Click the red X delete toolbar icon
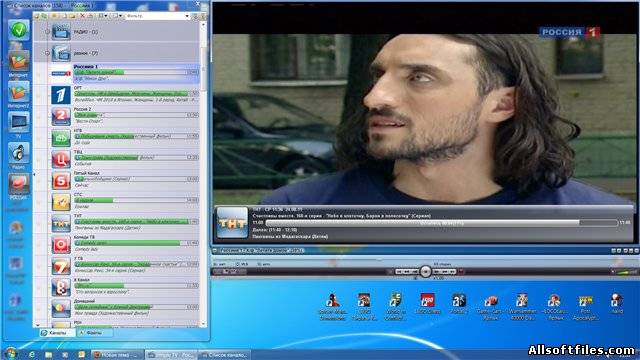 (82, 16)
